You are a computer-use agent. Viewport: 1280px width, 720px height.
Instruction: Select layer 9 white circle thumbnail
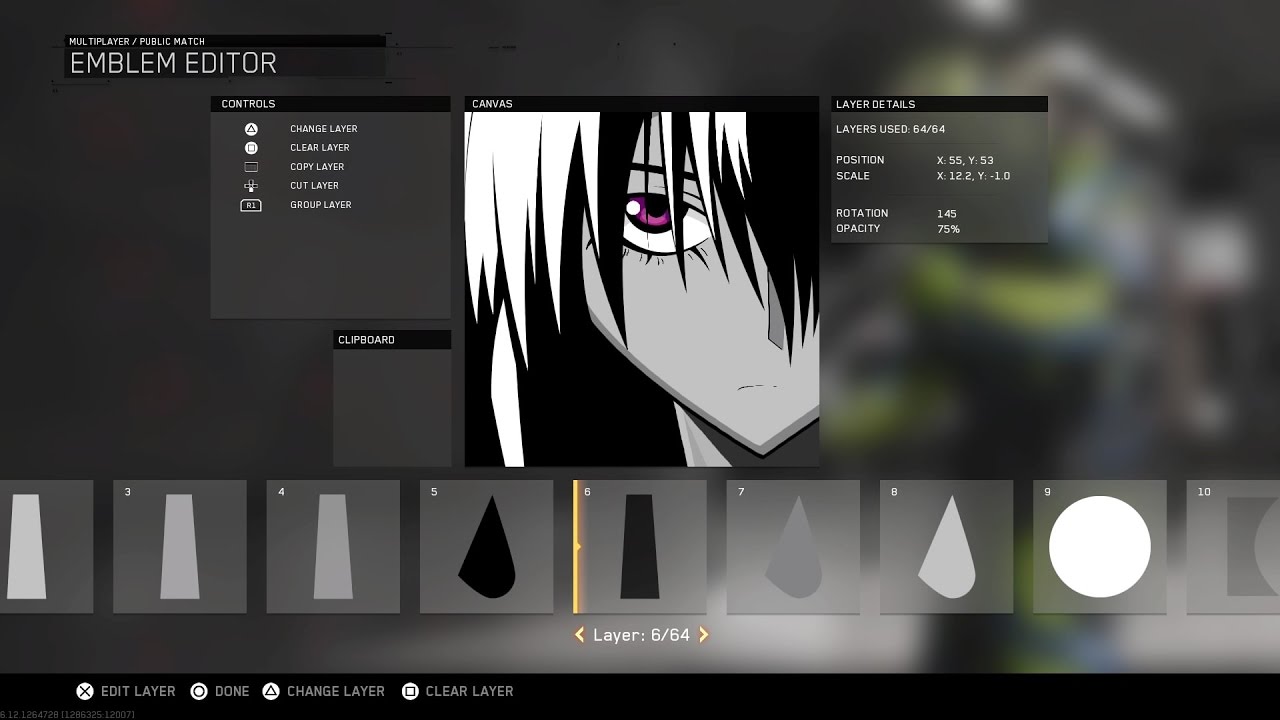click(1100, 547)
